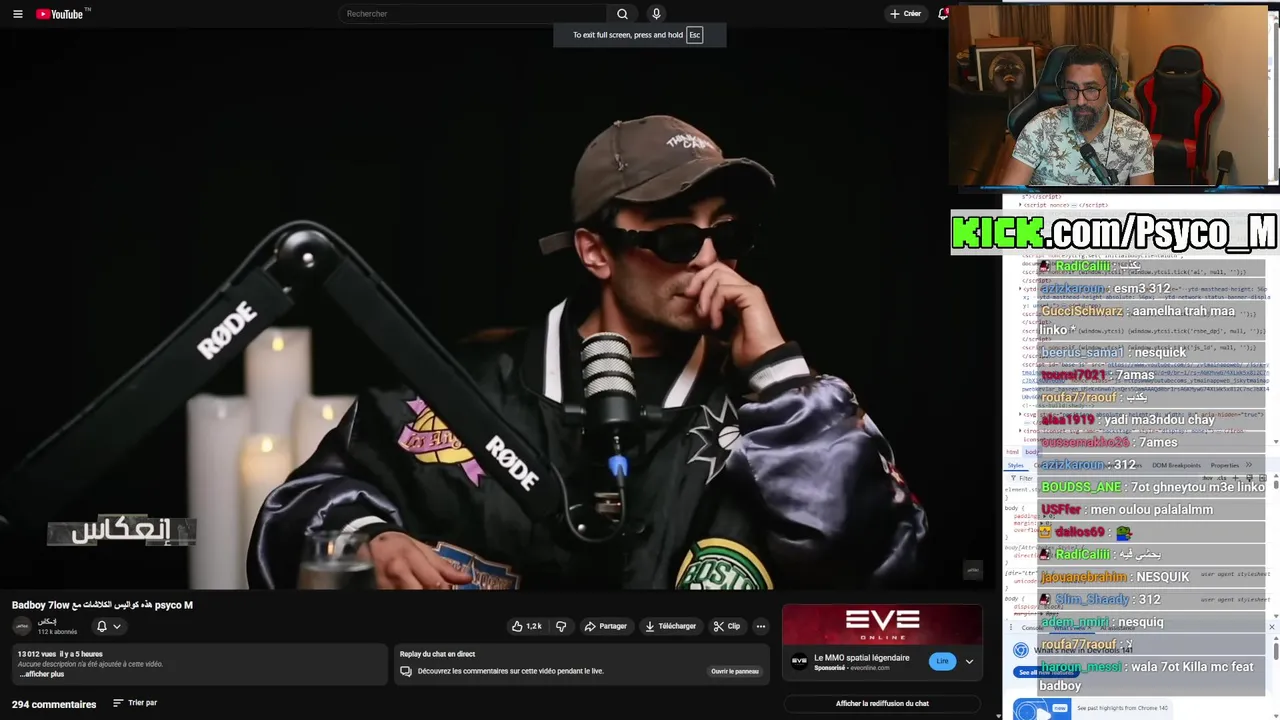Open DevTools drawer three-dot menu
1280x720 pixels.
pos(1010,627)
